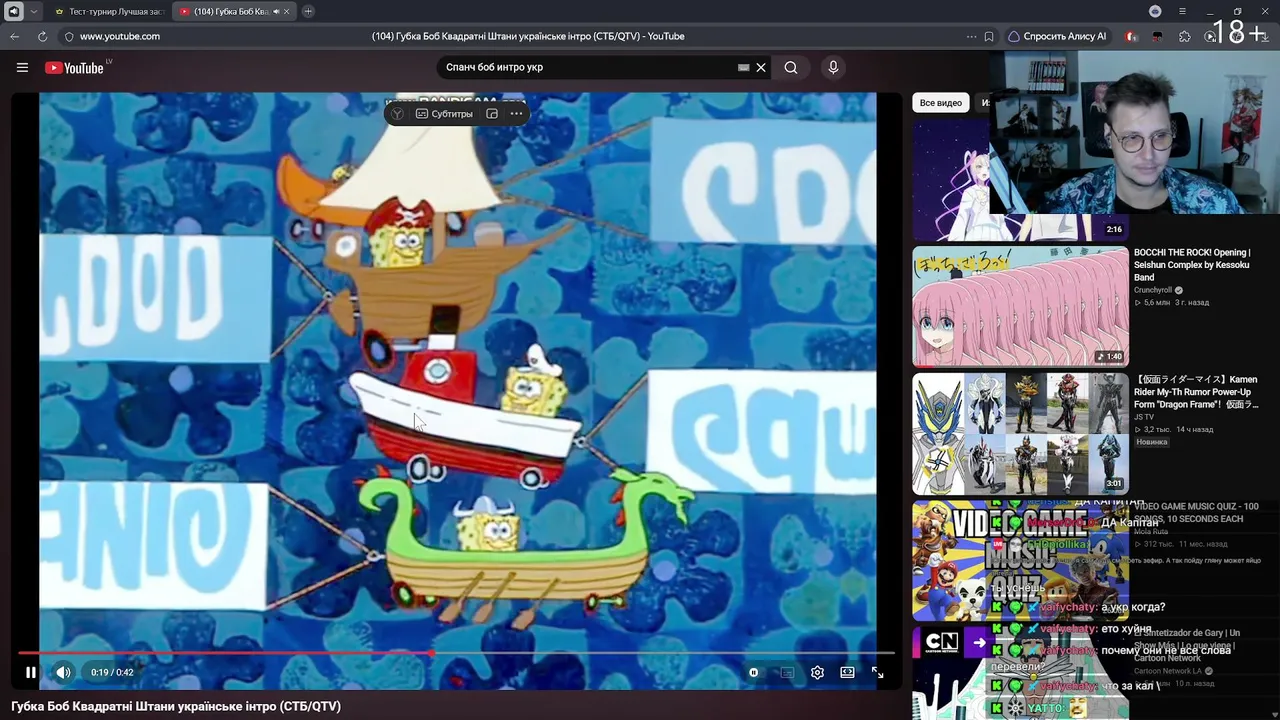Reload the current page

pos(42,36)
